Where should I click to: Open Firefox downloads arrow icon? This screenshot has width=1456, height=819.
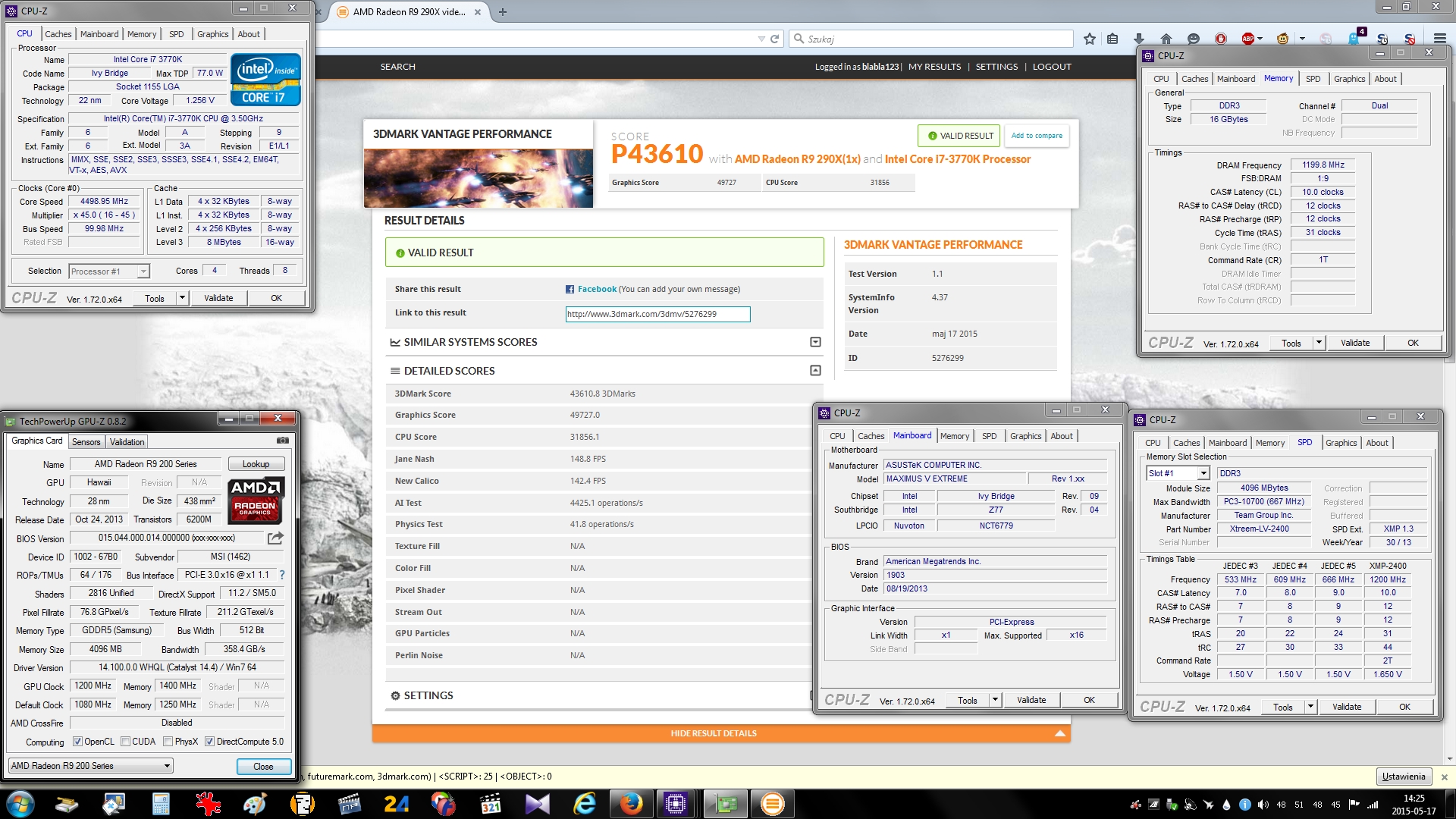tap(1138, 39)
